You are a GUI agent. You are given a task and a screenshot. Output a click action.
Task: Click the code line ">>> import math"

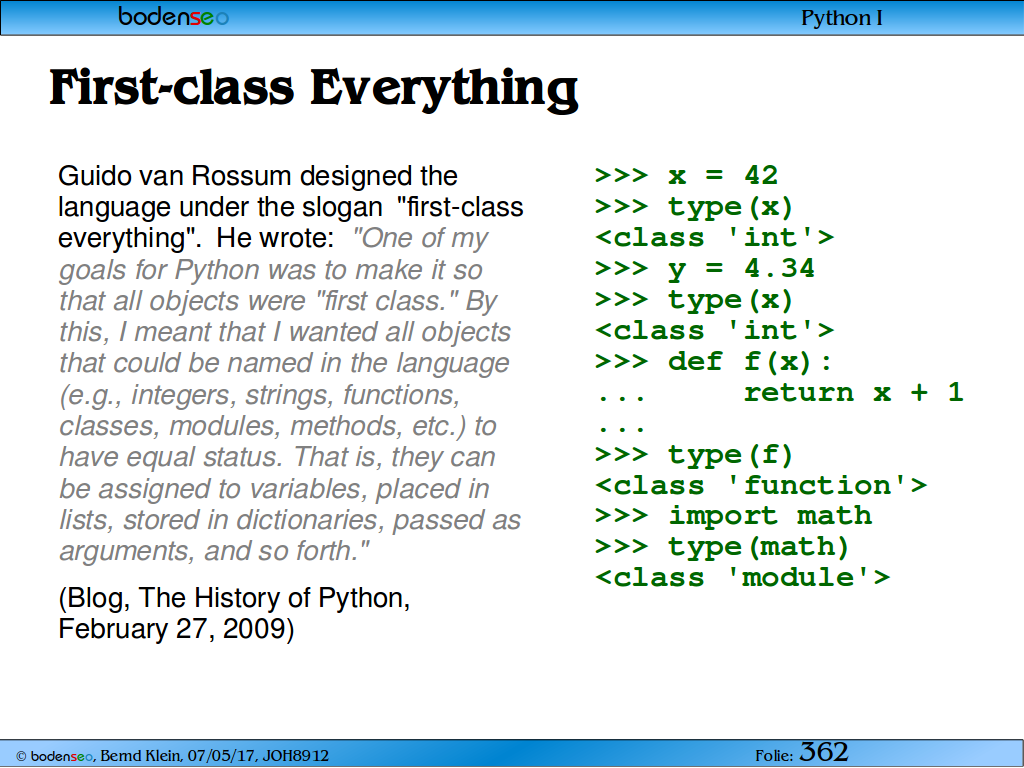[733, 516]
